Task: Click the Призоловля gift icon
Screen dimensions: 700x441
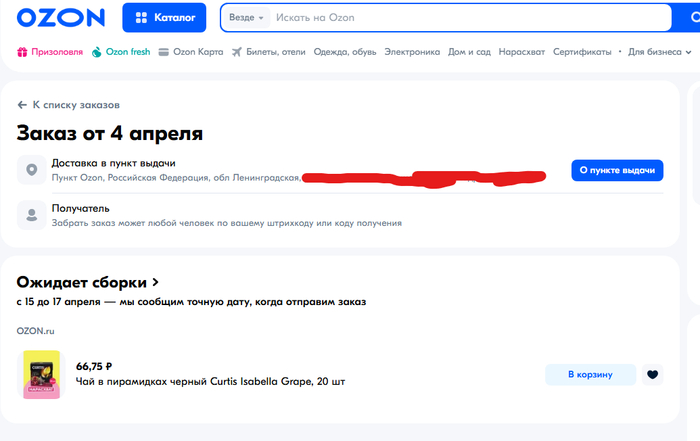Action: 22,52
